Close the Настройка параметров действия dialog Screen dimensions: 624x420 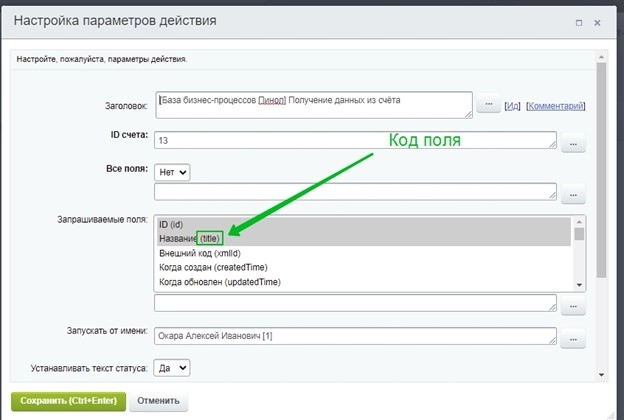point(599,21)
